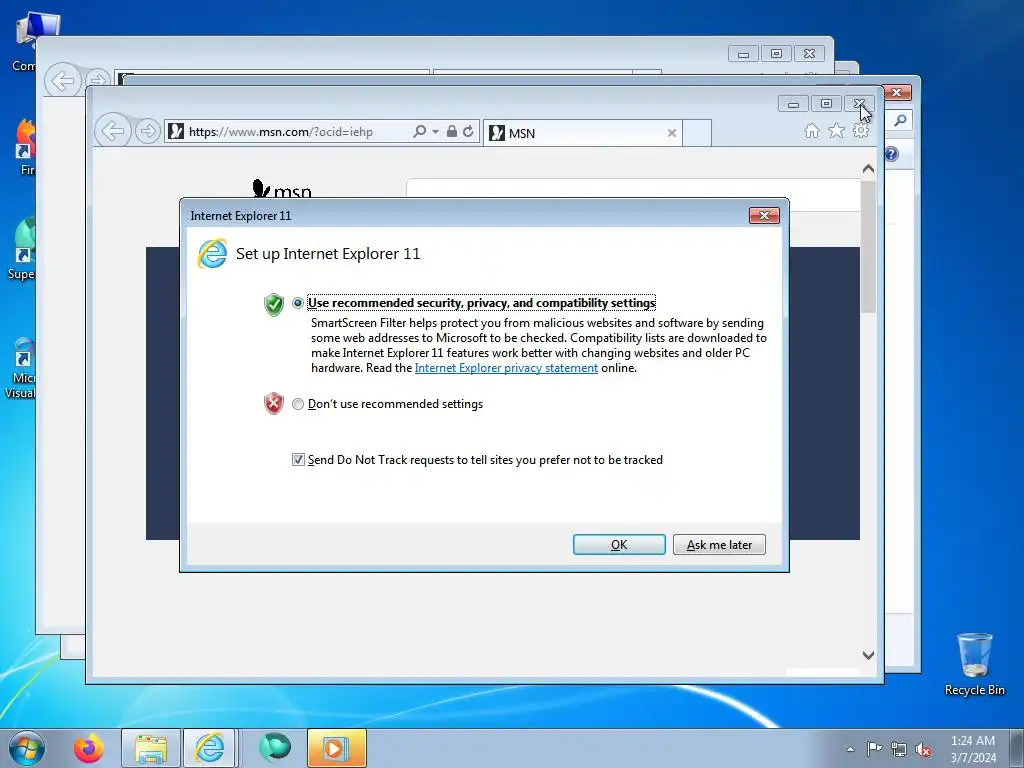Click search magnifier in background window

click(900, 120)
